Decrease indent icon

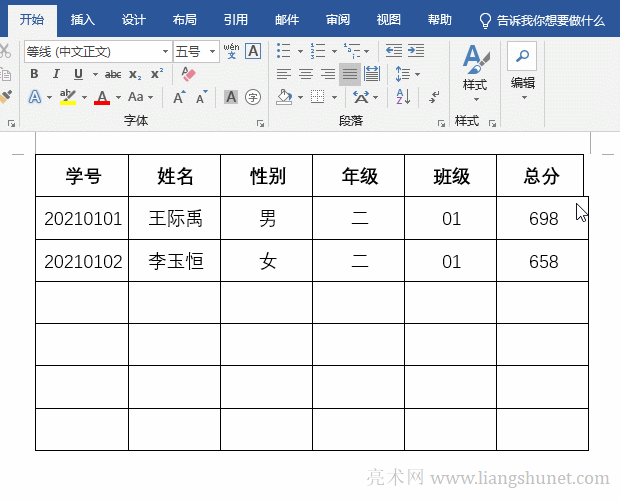point(394,51)
